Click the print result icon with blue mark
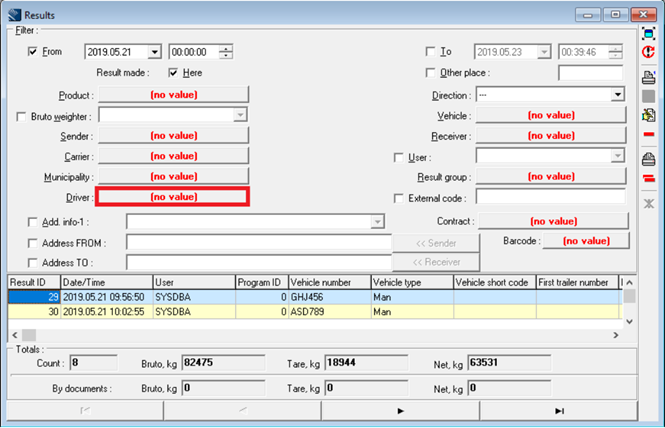665x428 pixels. coord(648,77)
